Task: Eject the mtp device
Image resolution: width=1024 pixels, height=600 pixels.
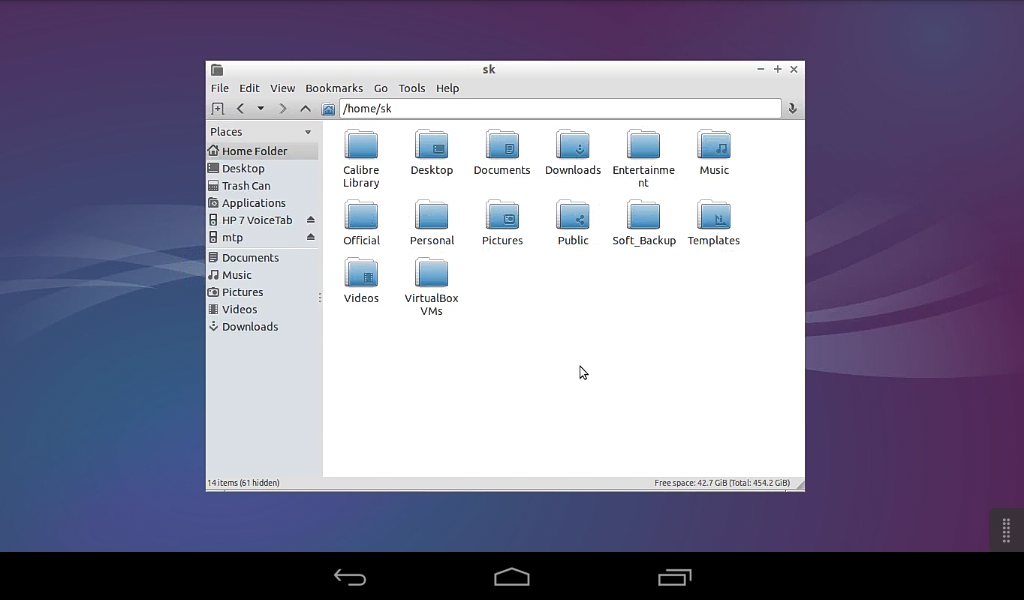Action: coord(310,238)
